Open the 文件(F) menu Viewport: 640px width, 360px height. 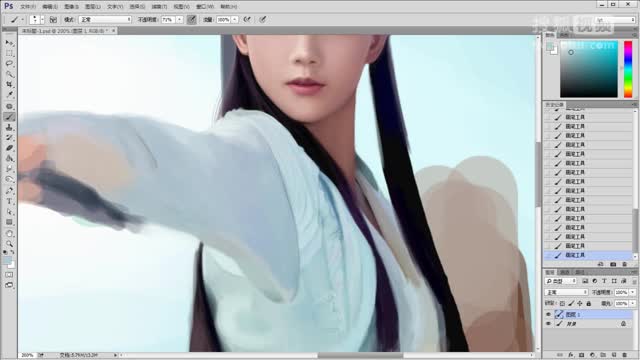tap(28, 7)
